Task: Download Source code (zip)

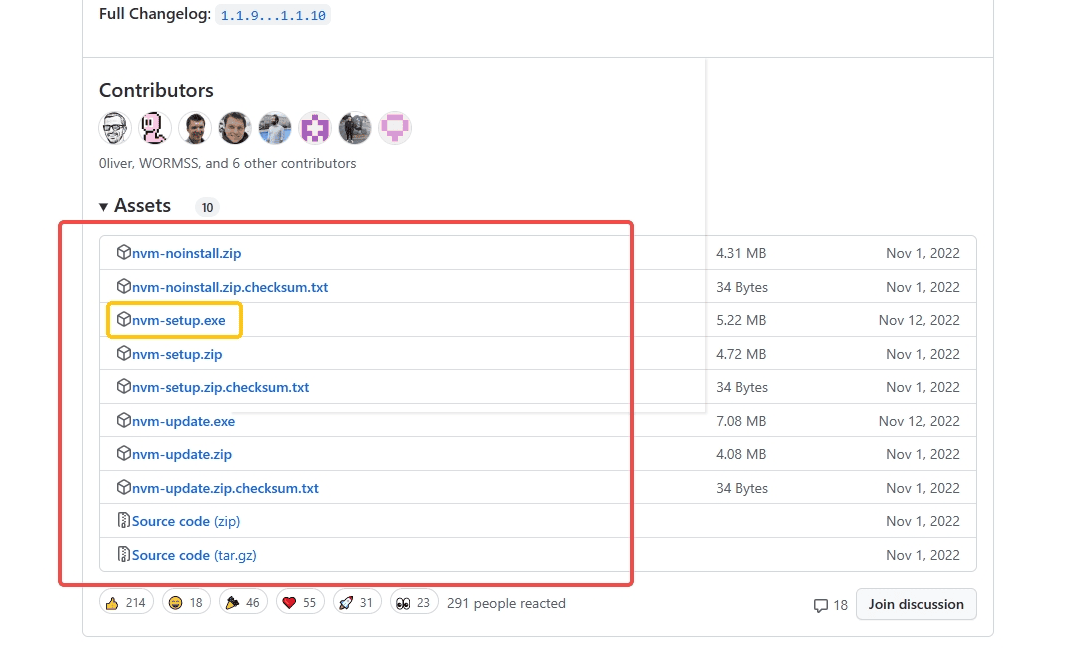Action: (x=186, y=521)
